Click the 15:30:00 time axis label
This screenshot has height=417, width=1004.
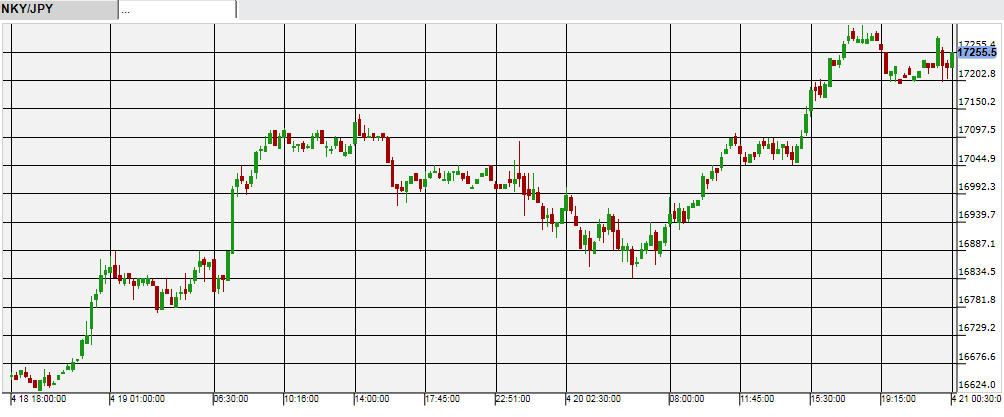coord(828,399)
